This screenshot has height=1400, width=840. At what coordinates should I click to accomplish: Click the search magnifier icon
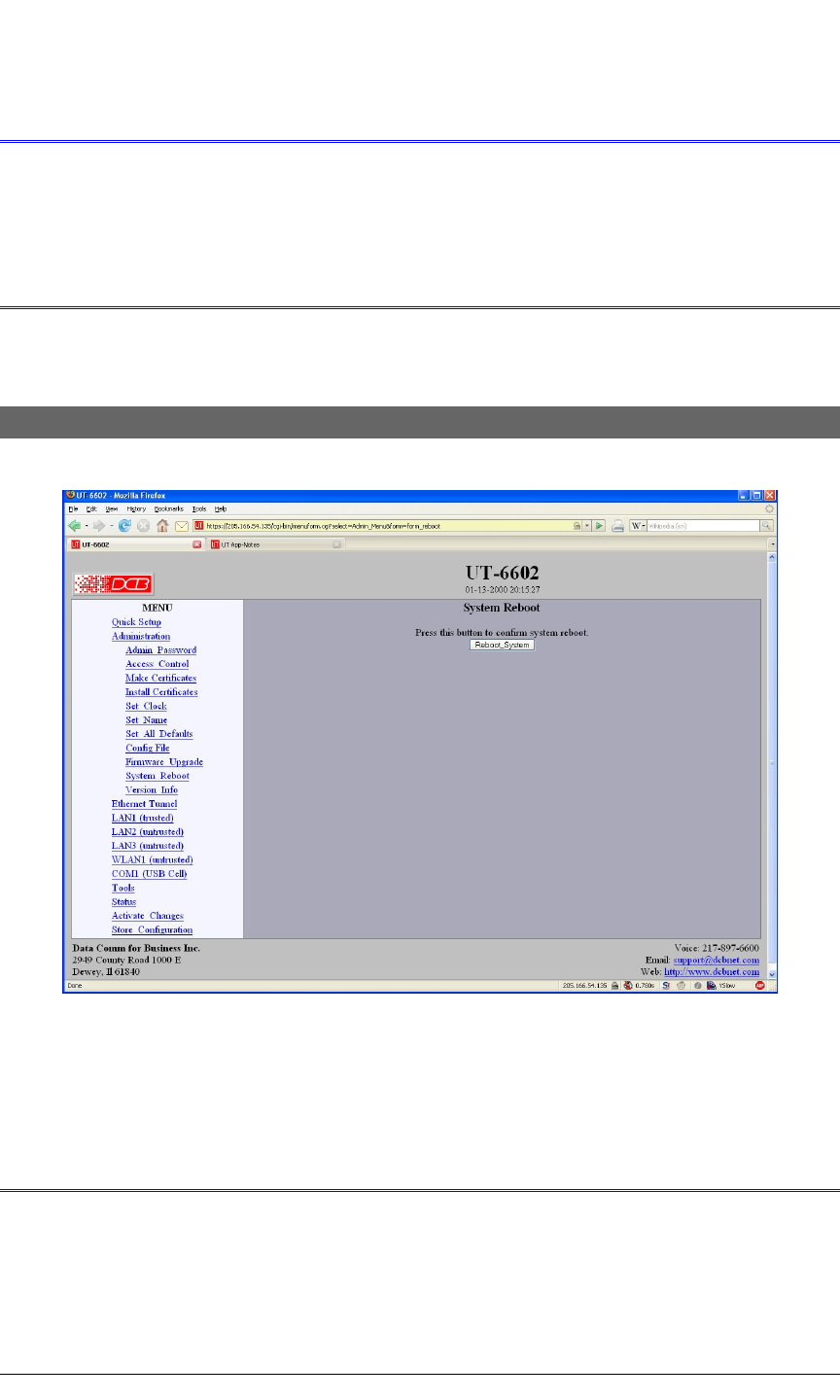click(766, 526)
